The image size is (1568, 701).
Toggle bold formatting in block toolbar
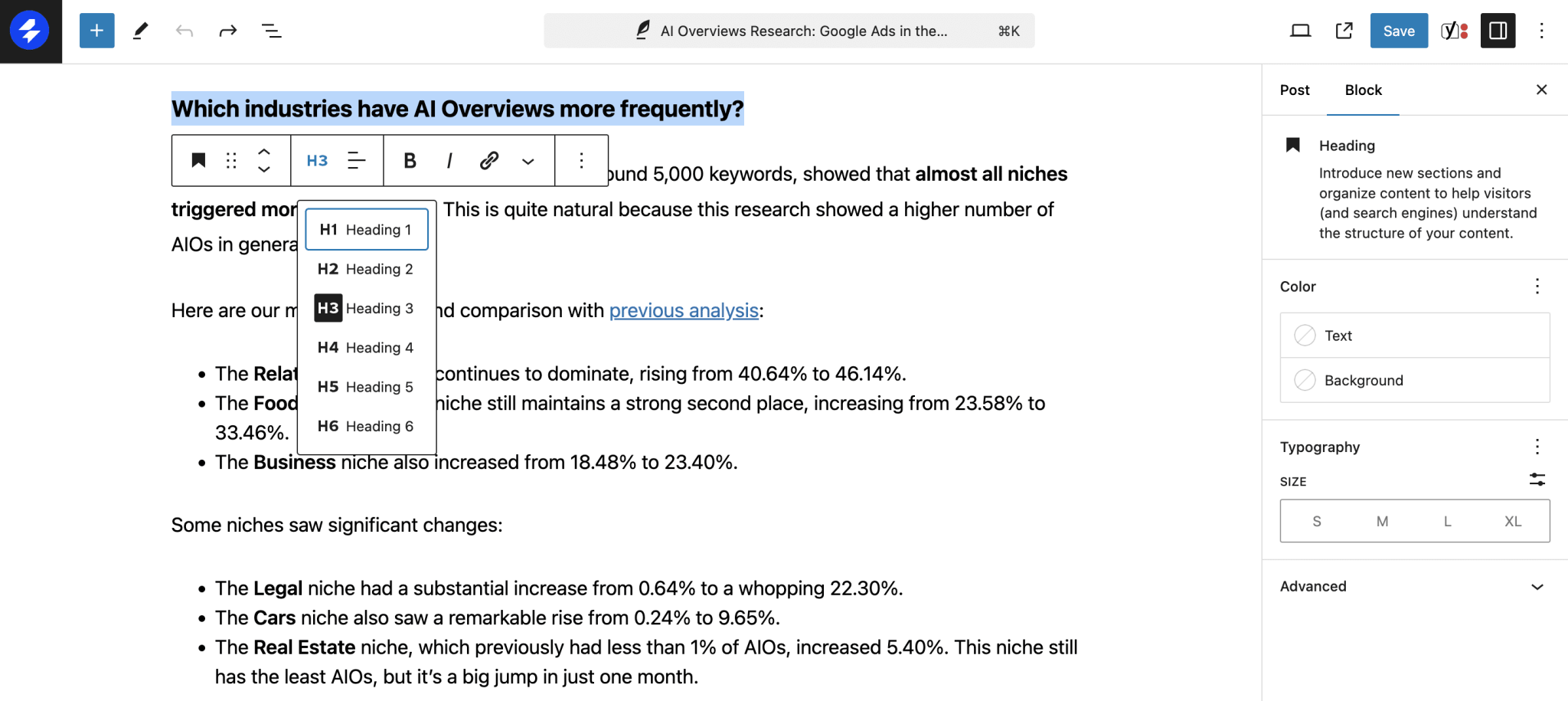[x=410, y=160]
